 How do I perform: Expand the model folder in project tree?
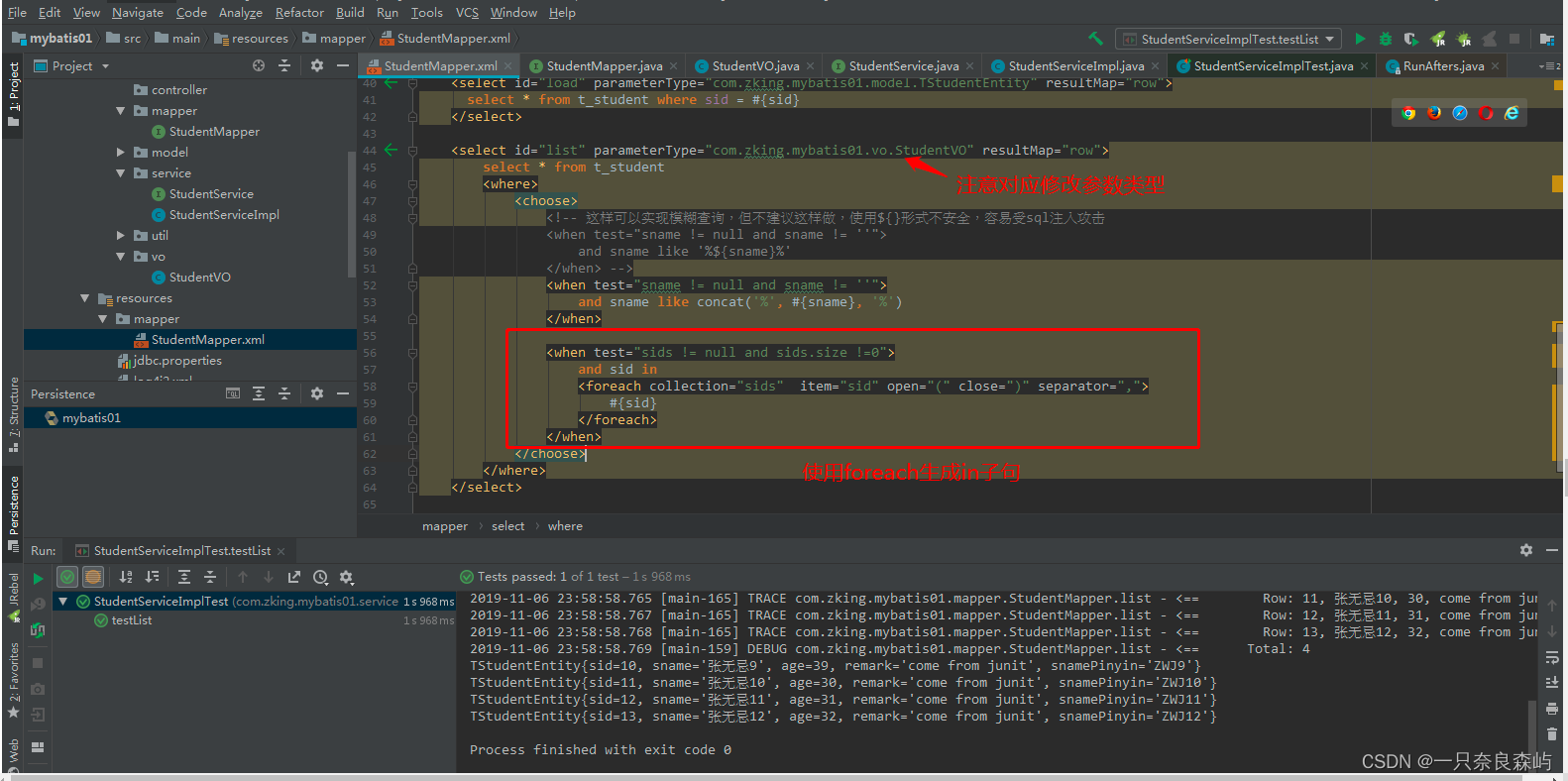121,153
